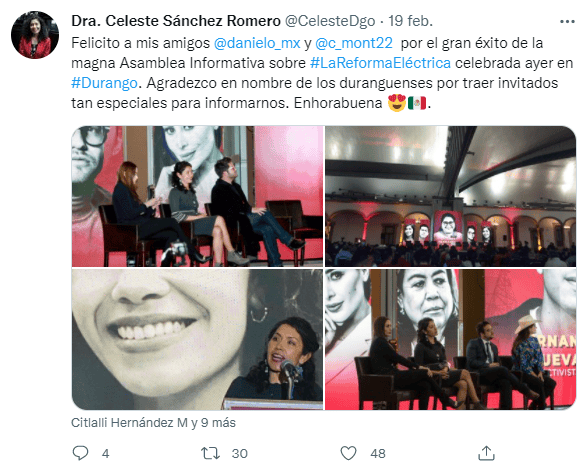View the photo with the cowboy-hat panelist

pos(450,339)
